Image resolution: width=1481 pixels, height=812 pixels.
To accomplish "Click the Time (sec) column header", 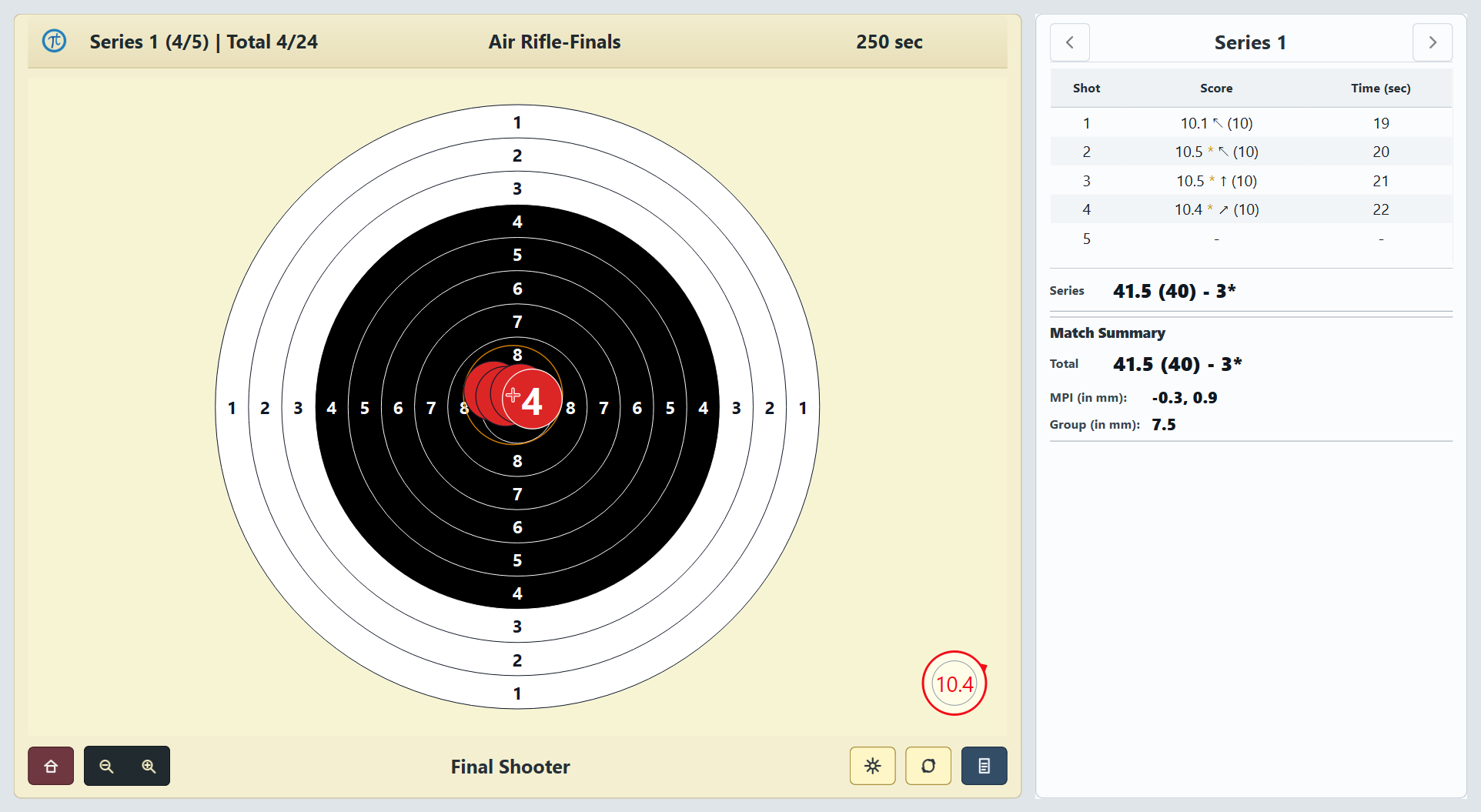I will point(1380,89).
